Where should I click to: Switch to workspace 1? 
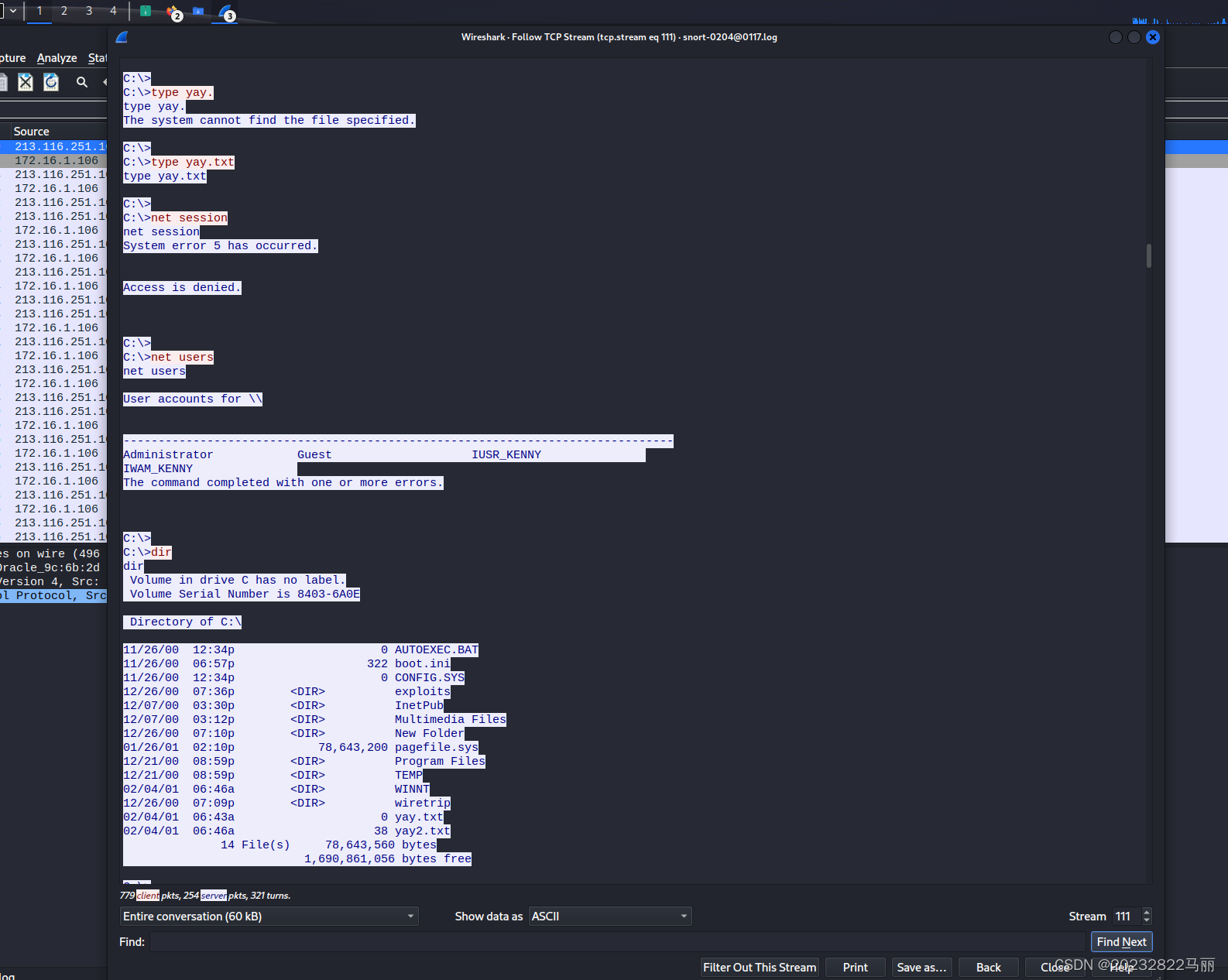(x=39, y=11)
